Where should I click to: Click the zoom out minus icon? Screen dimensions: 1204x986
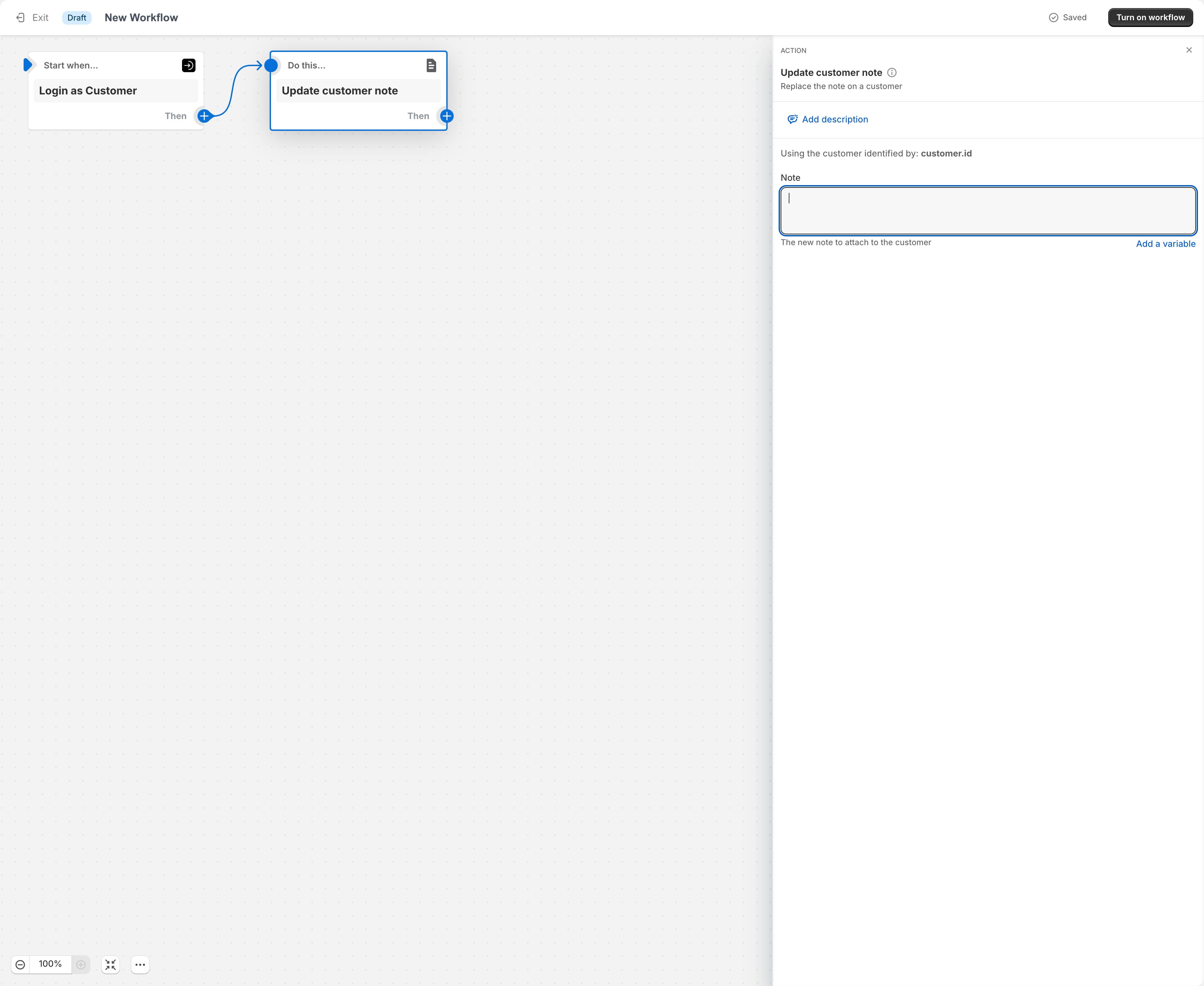21,964
